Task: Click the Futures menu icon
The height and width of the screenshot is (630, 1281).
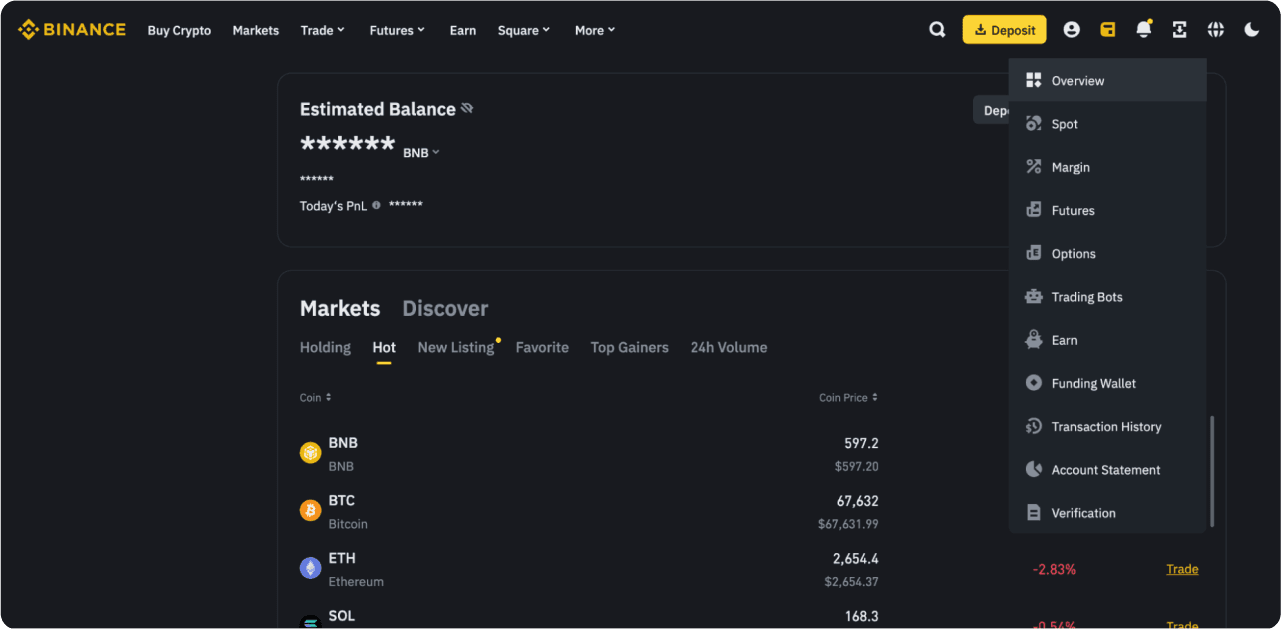Action: 1034,210
